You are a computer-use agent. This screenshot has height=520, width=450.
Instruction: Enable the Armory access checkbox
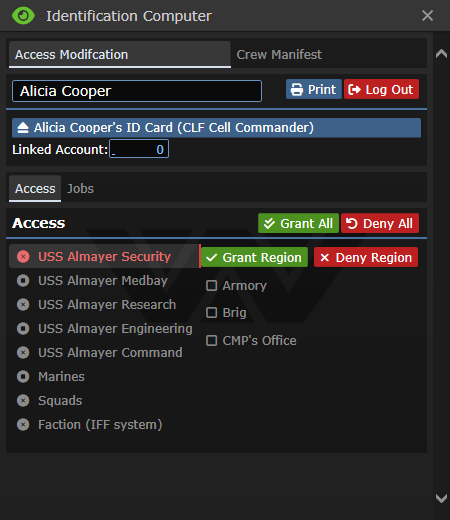coord(212,286)
